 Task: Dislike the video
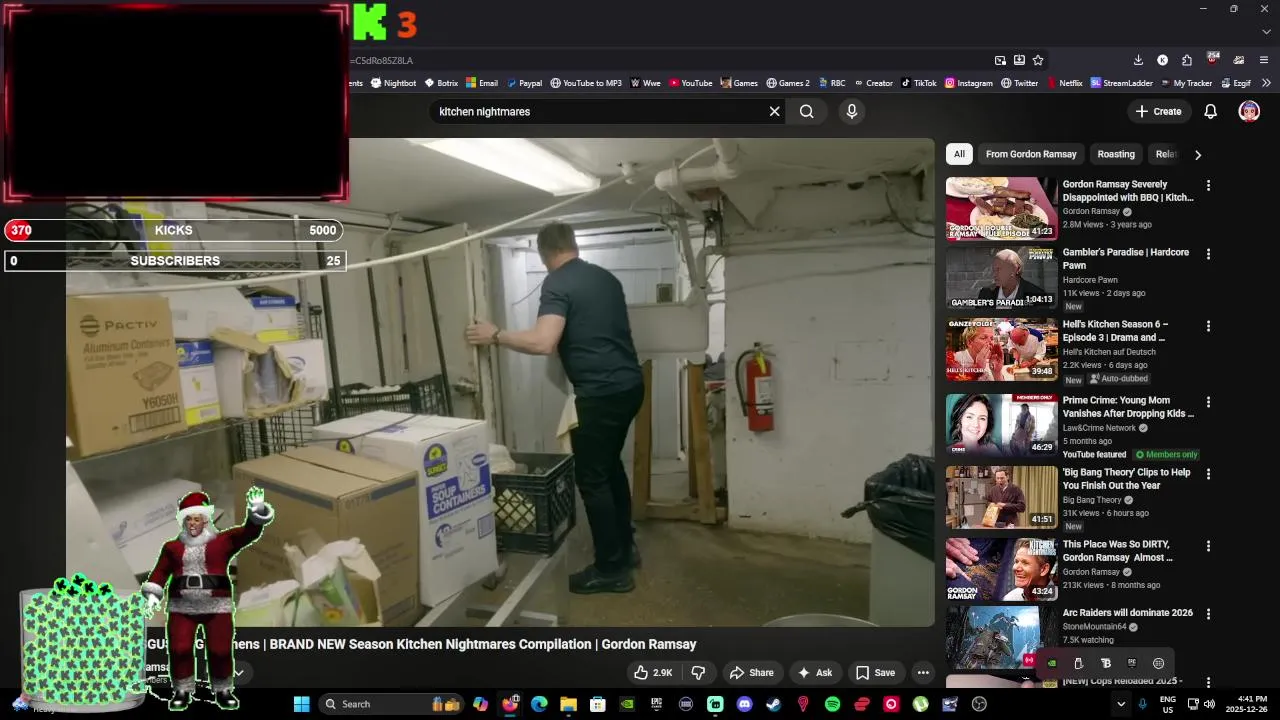coord(699,673)
